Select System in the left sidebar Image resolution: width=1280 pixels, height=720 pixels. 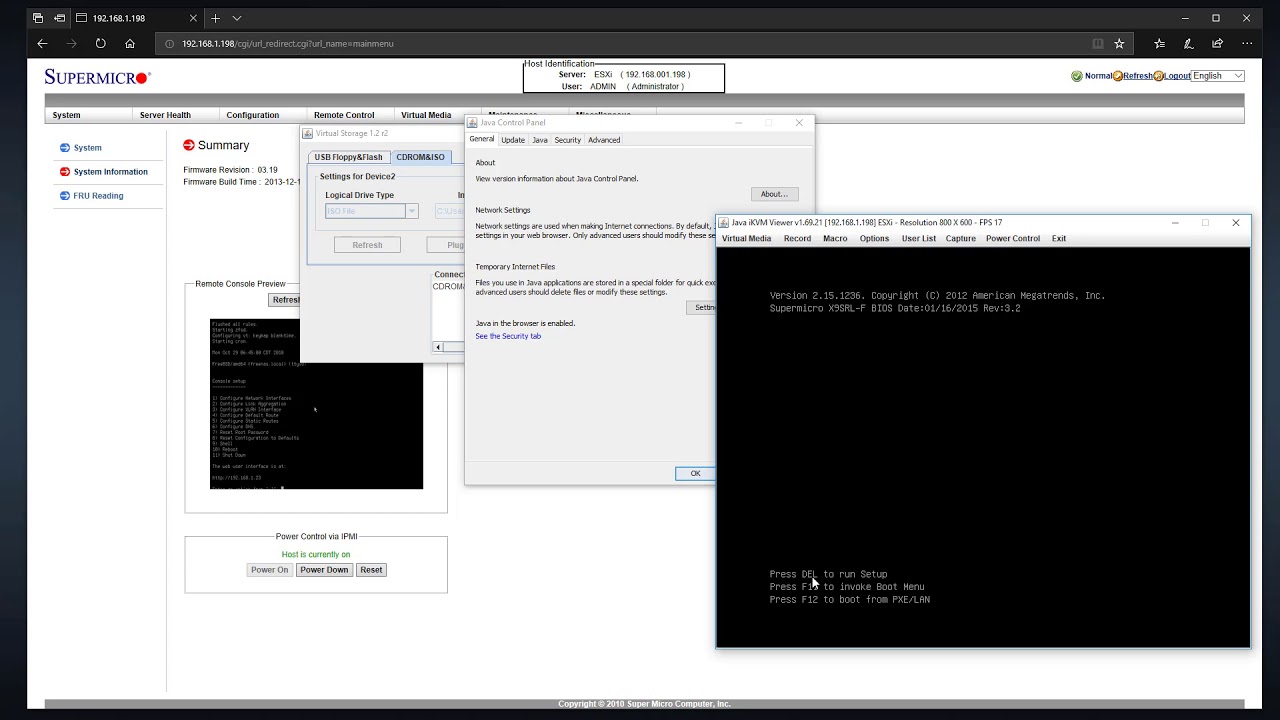87,148
